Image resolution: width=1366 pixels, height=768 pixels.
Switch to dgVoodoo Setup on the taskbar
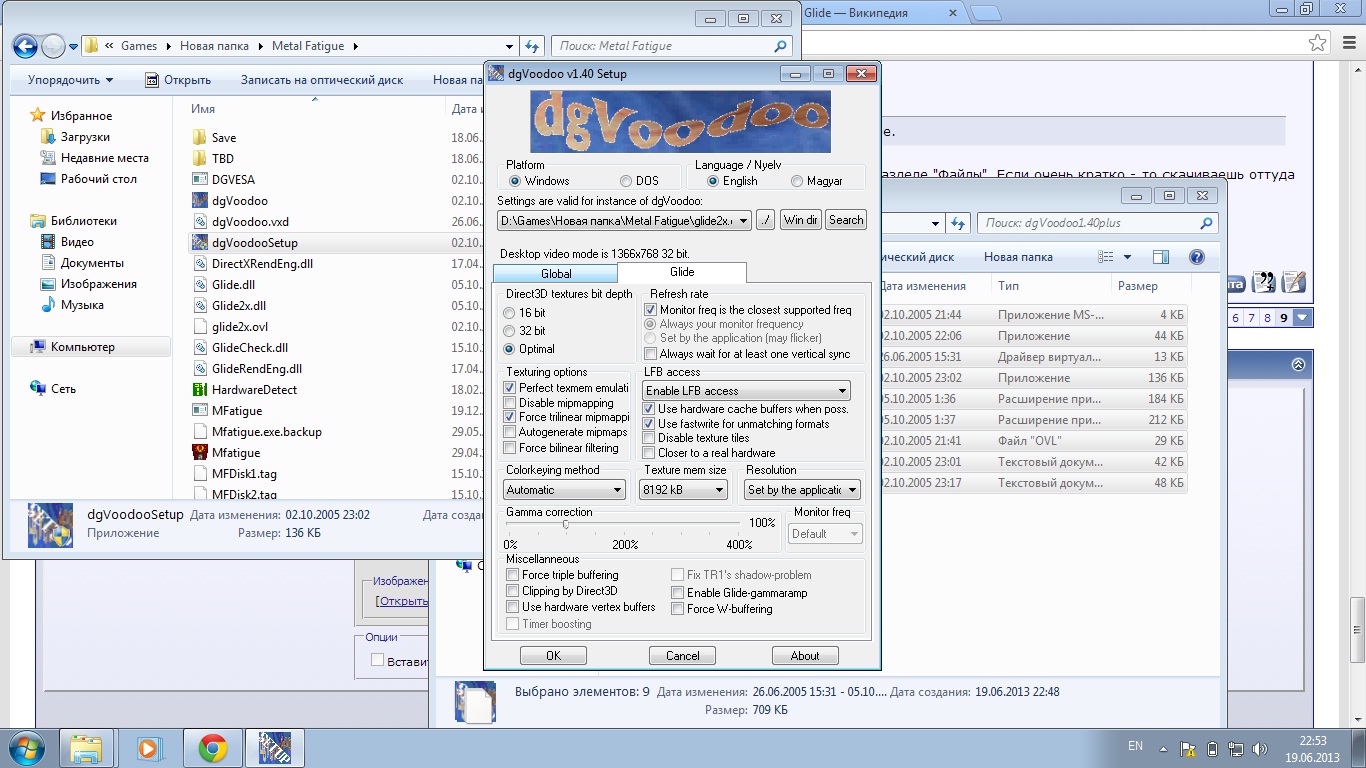point(275,748)
